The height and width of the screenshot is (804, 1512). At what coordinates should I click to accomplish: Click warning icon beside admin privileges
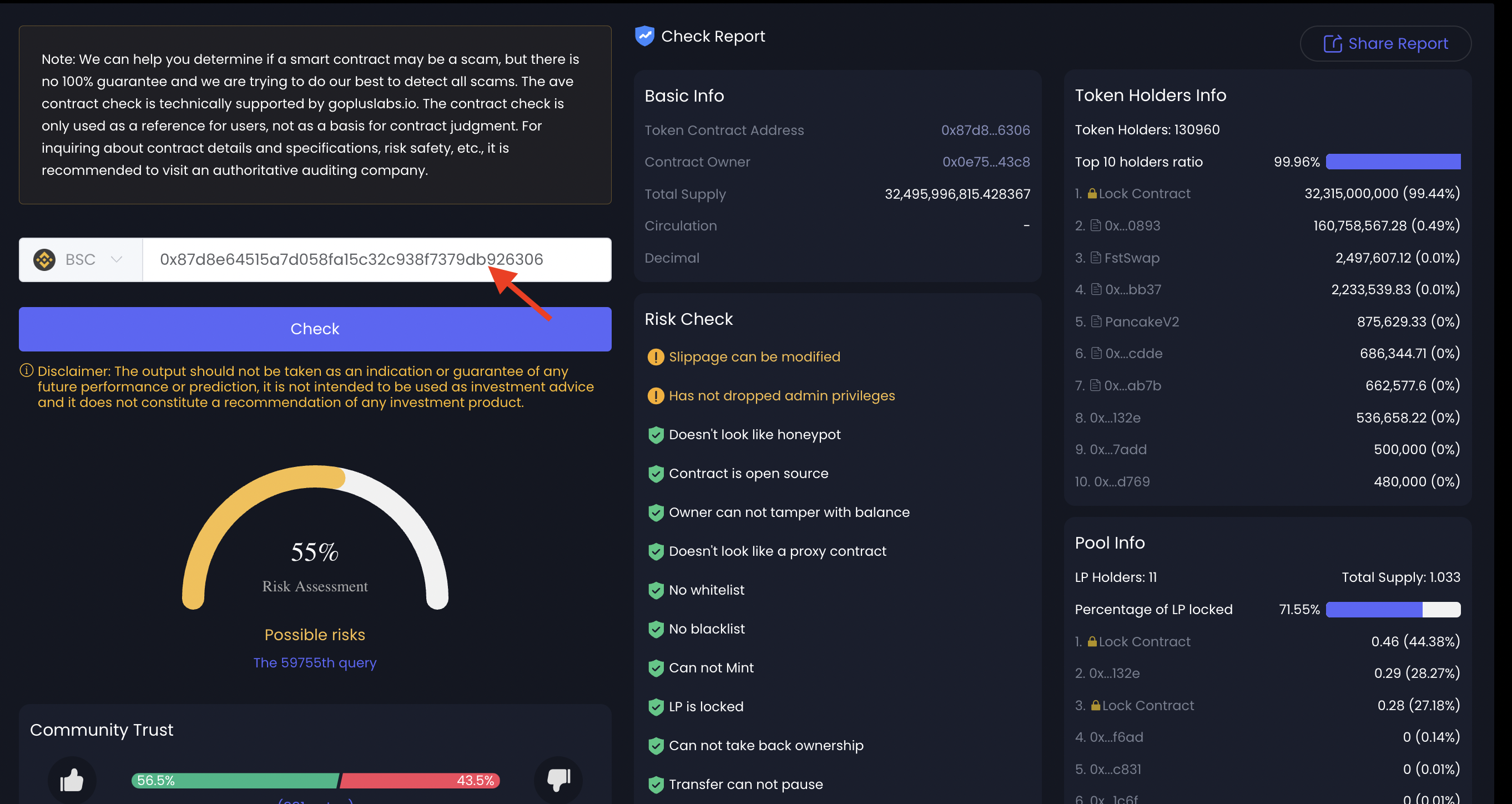pos(655,396)
